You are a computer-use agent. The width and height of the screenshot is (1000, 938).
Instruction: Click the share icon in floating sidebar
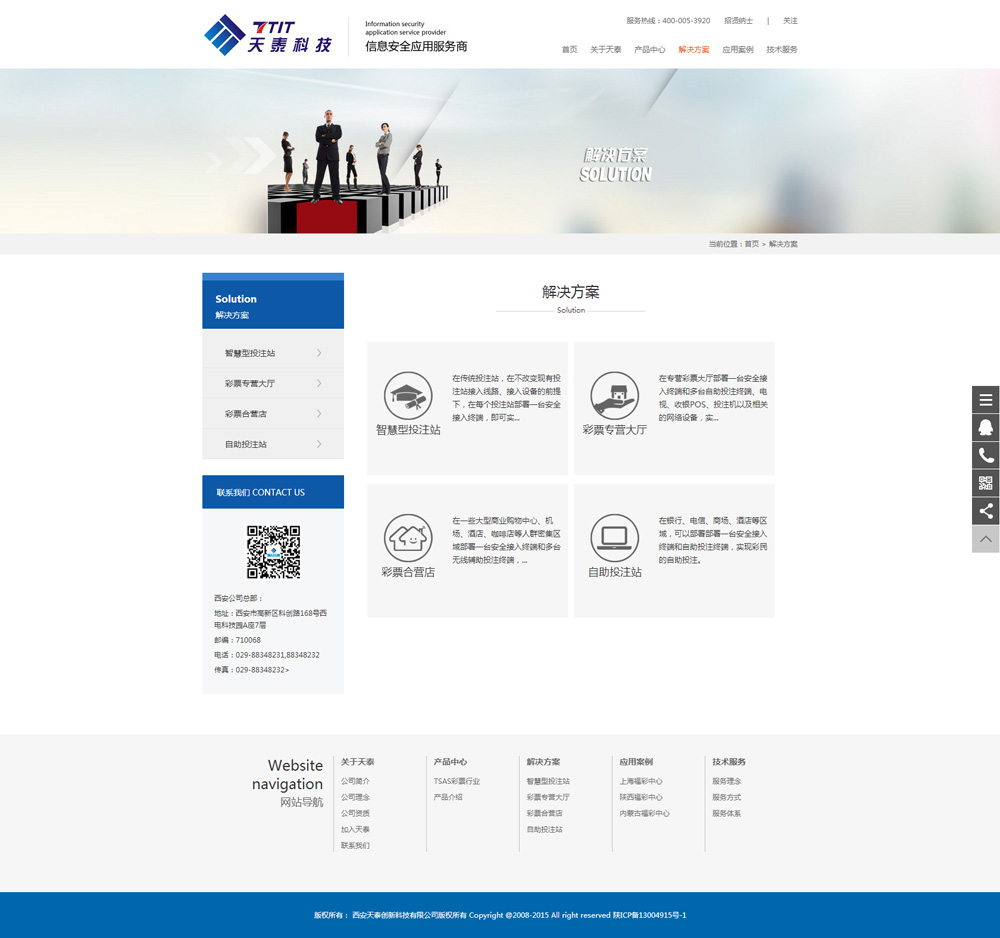click(x=986, y=511)
